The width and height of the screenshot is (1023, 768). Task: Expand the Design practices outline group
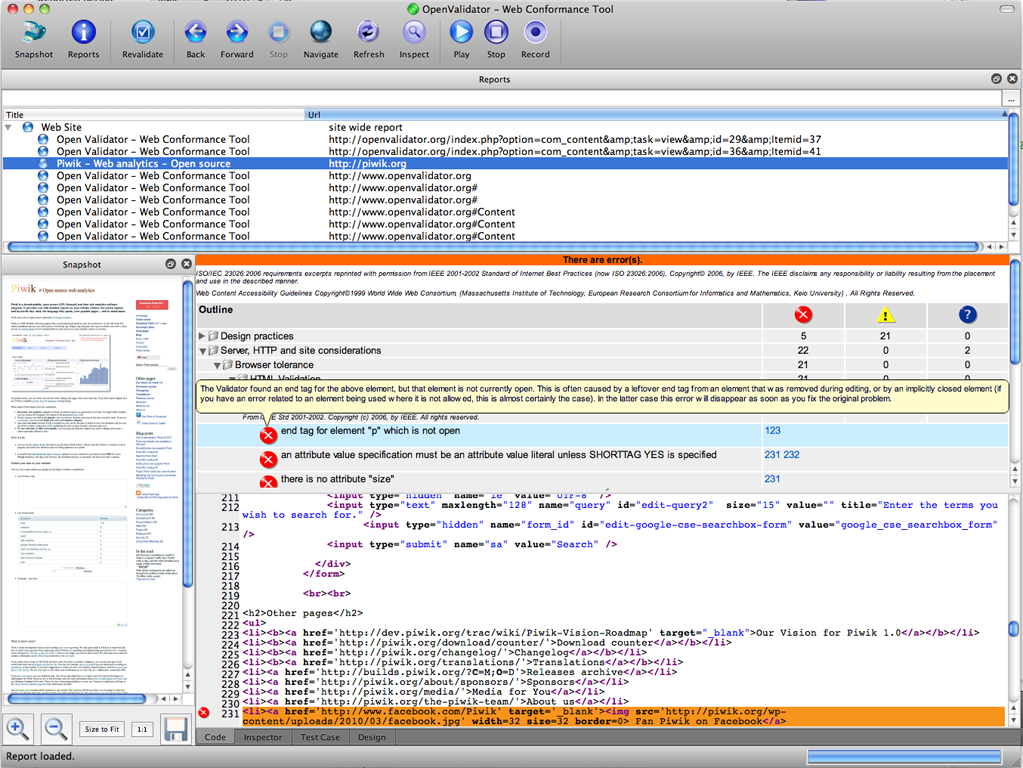(x=203, y=337)
